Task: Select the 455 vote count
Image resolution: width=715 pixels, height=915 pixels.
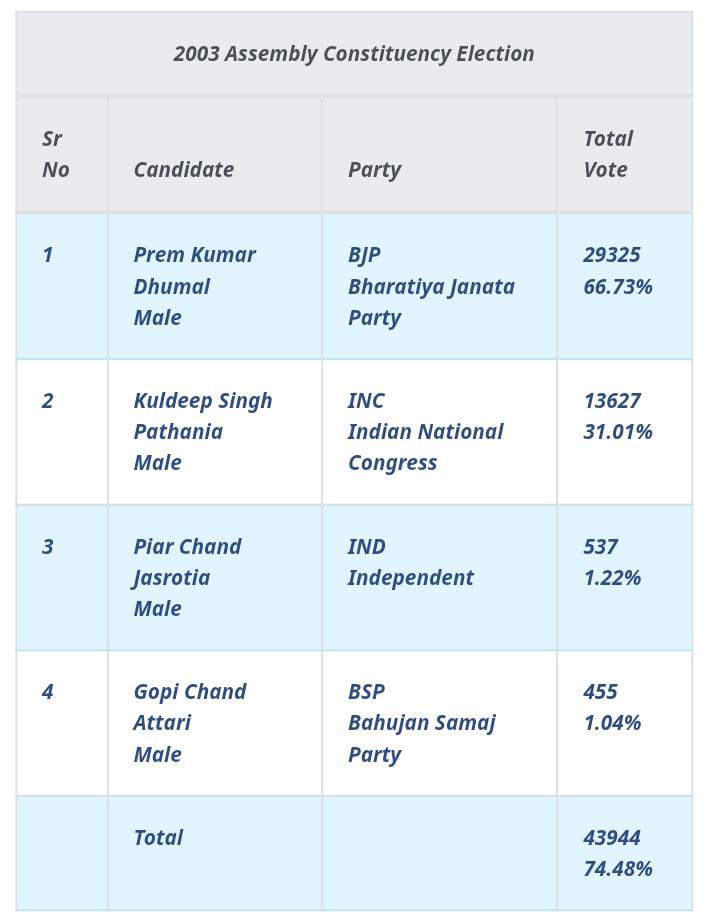Action: (600, 692)
